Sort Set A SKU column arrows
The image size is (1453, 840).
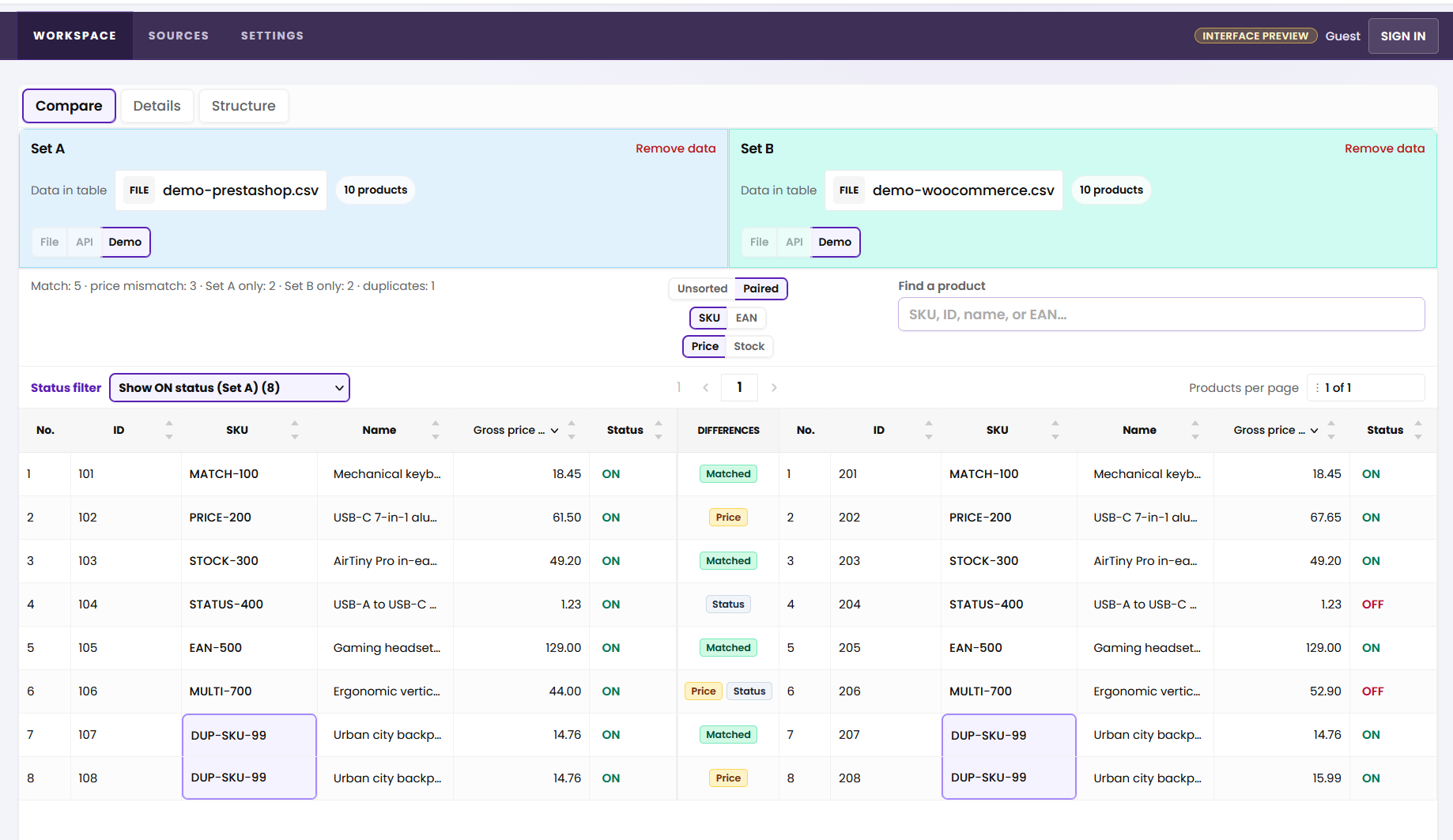tap(295, 430)
